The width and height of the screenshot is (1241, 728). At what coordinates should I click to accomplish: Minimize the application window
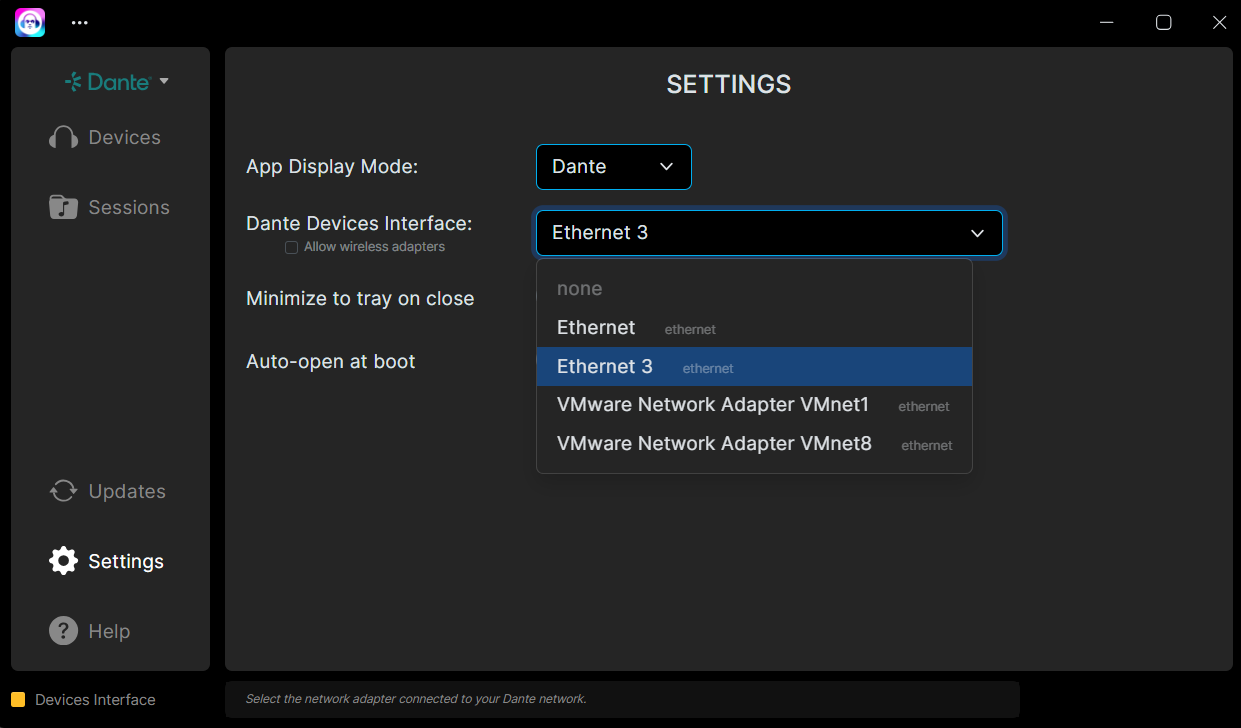[1107, 22]
